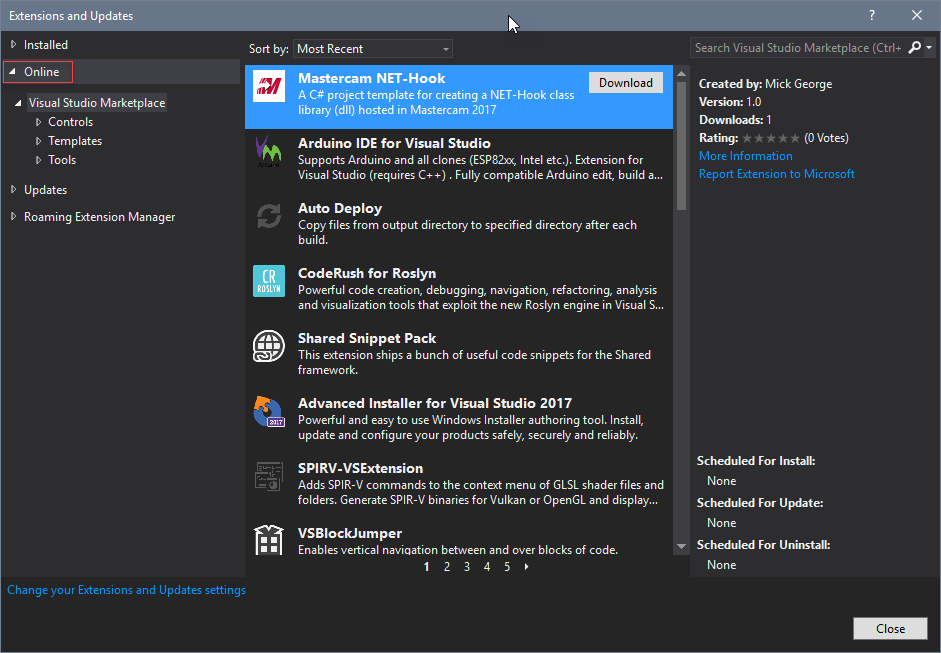Click the Advanced Installer 2017 icon
941x653 pixels.
pyautogui.click(x=269, y=411)
